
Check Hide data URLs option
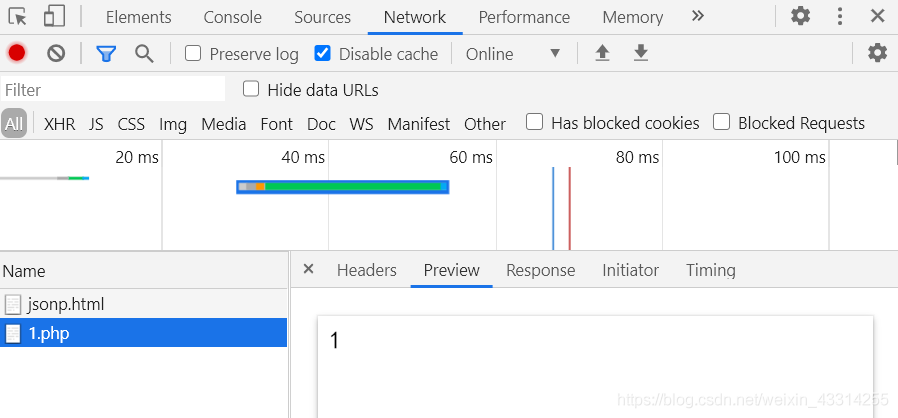pyautogui.click(x=251, y=89)
